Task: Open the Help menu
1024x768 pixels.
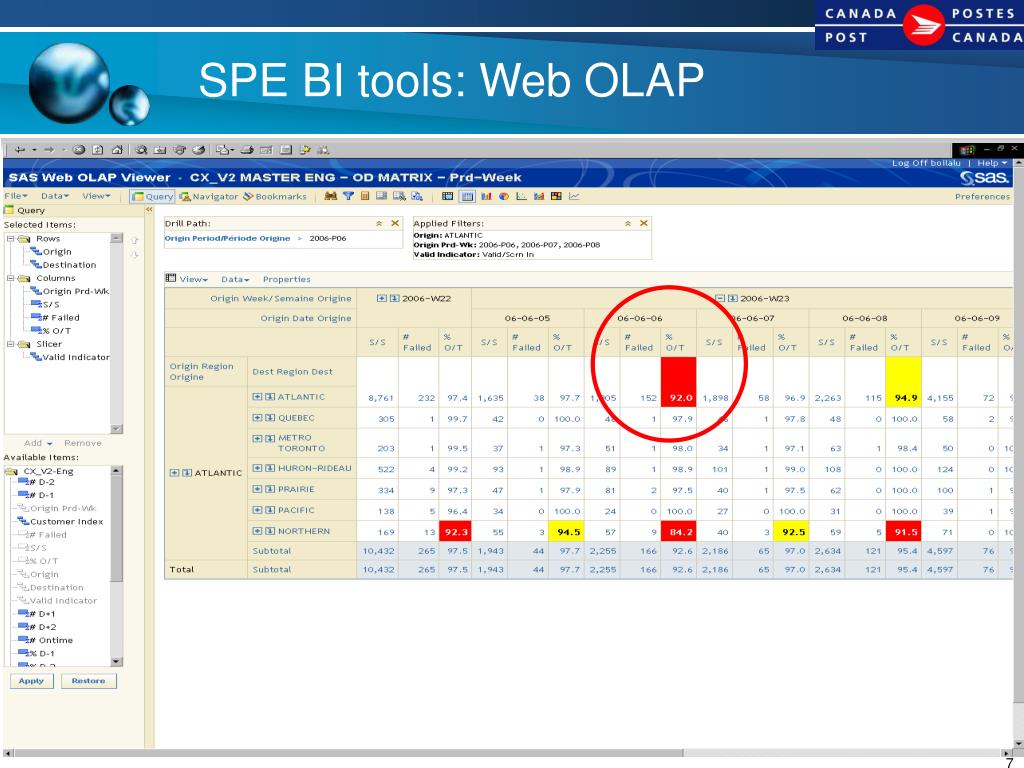Action: [x=992, y=163]
